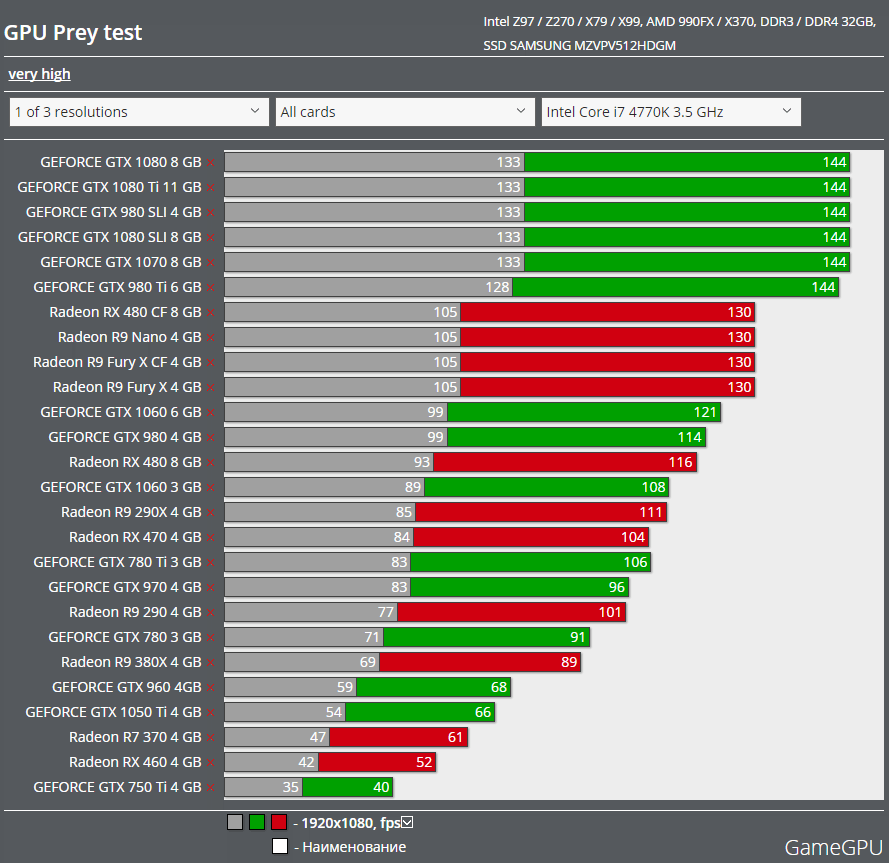
Task: Select the 'very high' quality tab
Action: [x=39, y=74]
